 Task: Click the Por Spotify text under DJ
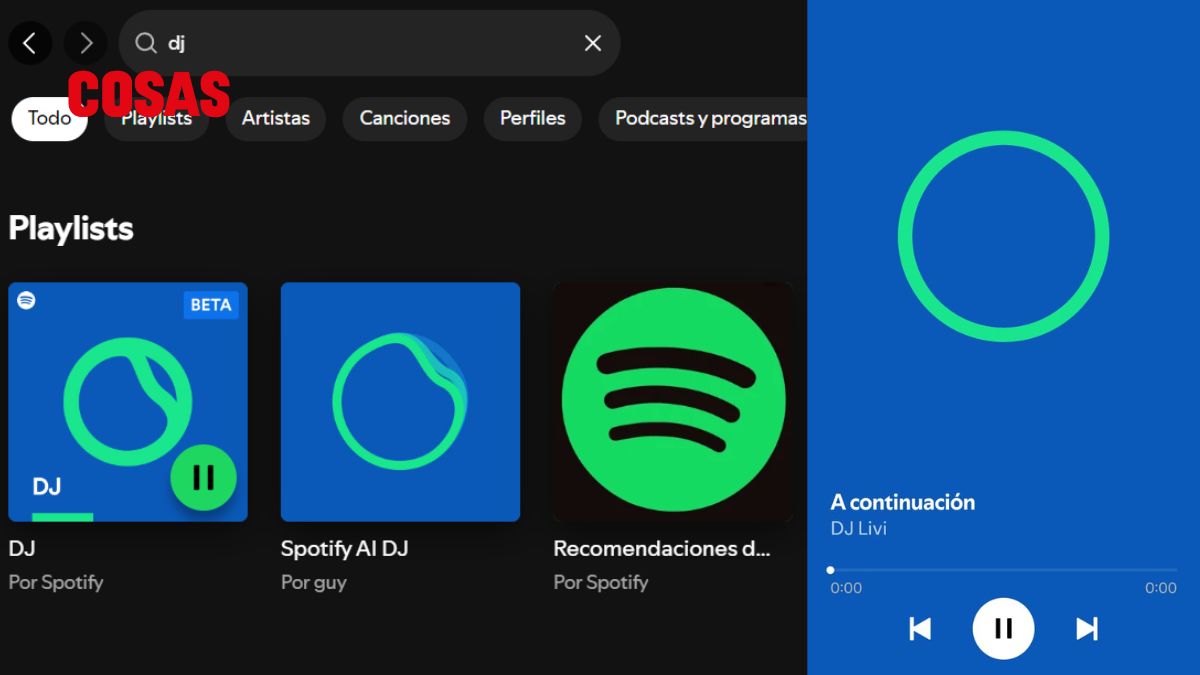(56, 583)
